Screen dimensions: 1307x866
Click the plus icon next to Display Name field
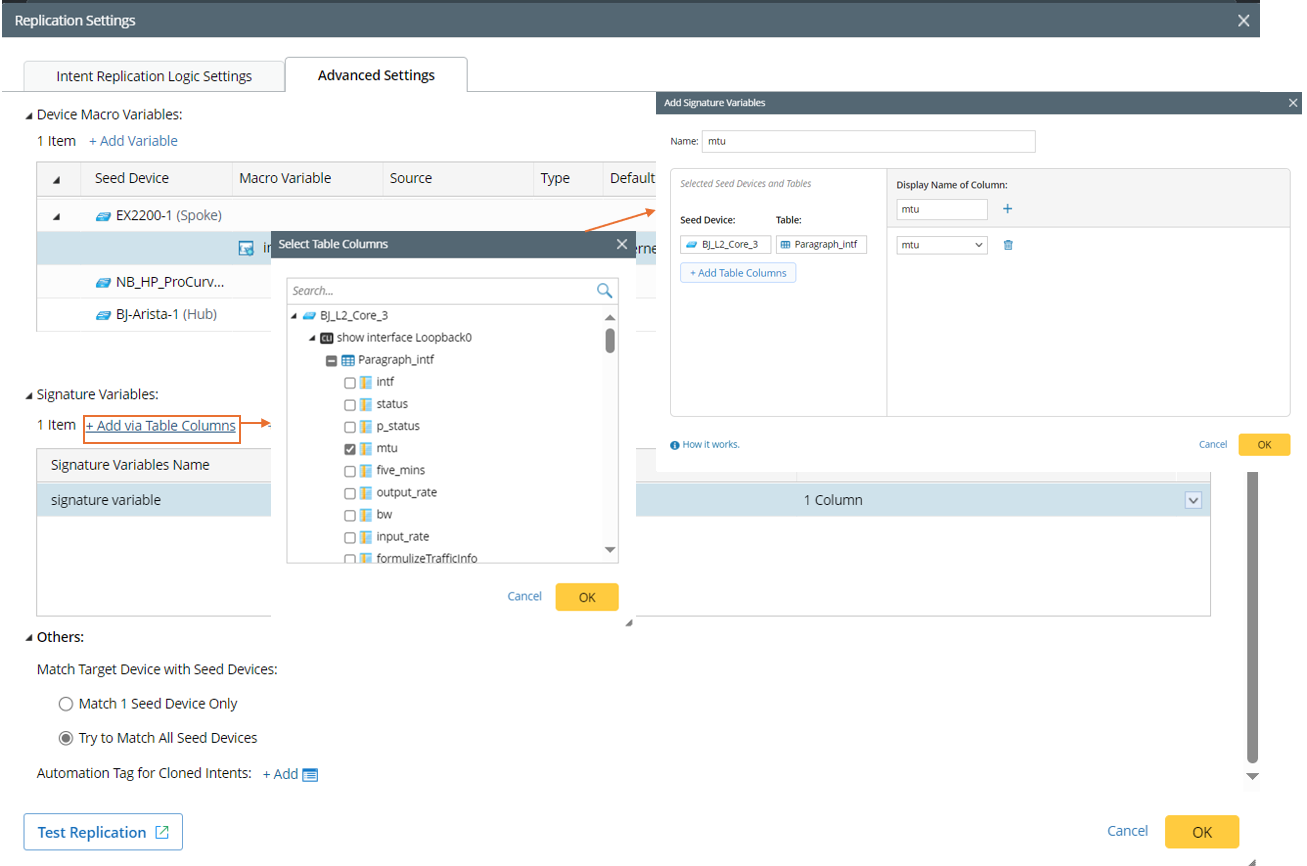(1007, 209)
